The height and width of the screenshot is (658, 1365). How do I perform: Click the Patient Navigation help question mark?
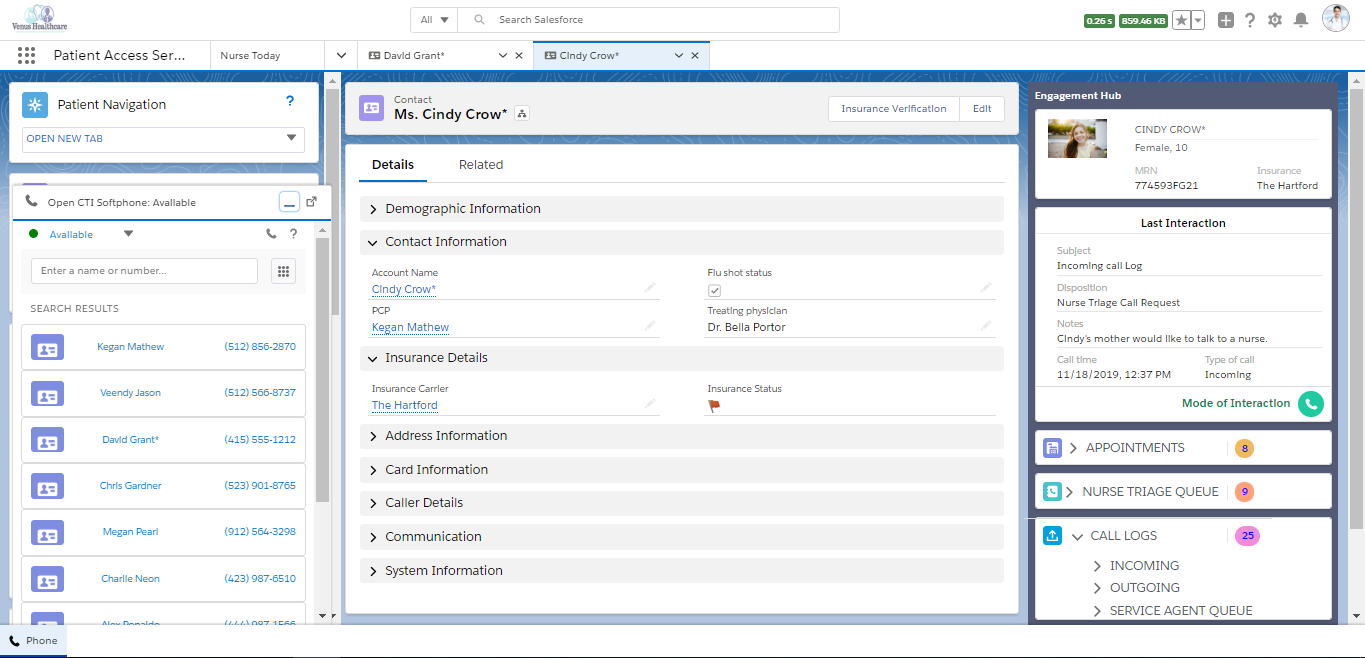tap(290, 101)
